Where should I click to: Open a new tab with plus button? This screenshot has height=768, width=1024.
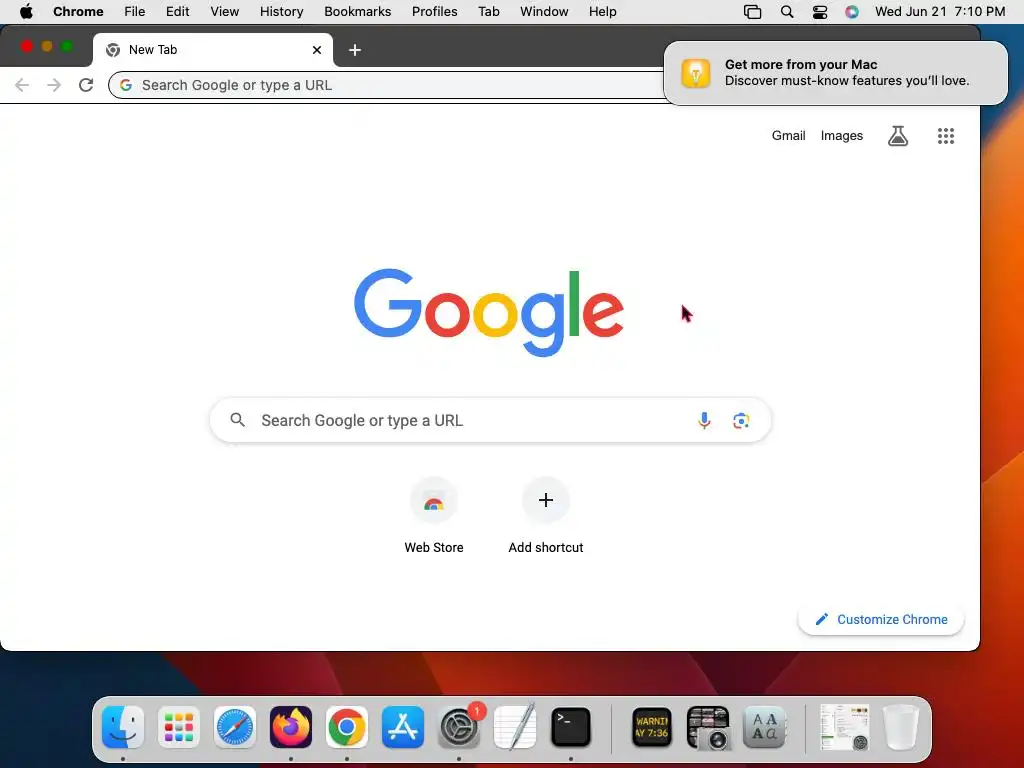point(355,50)
